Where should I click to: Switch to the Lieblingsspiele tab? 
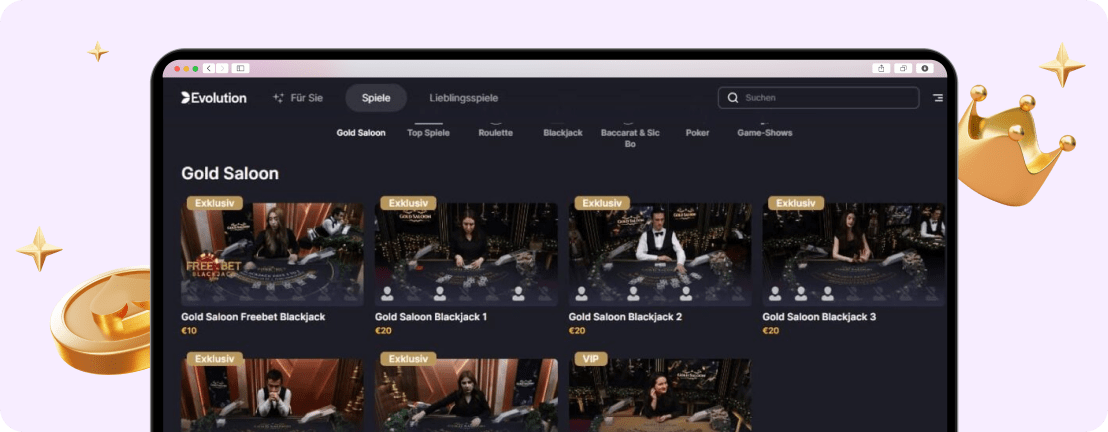[463, 98]
